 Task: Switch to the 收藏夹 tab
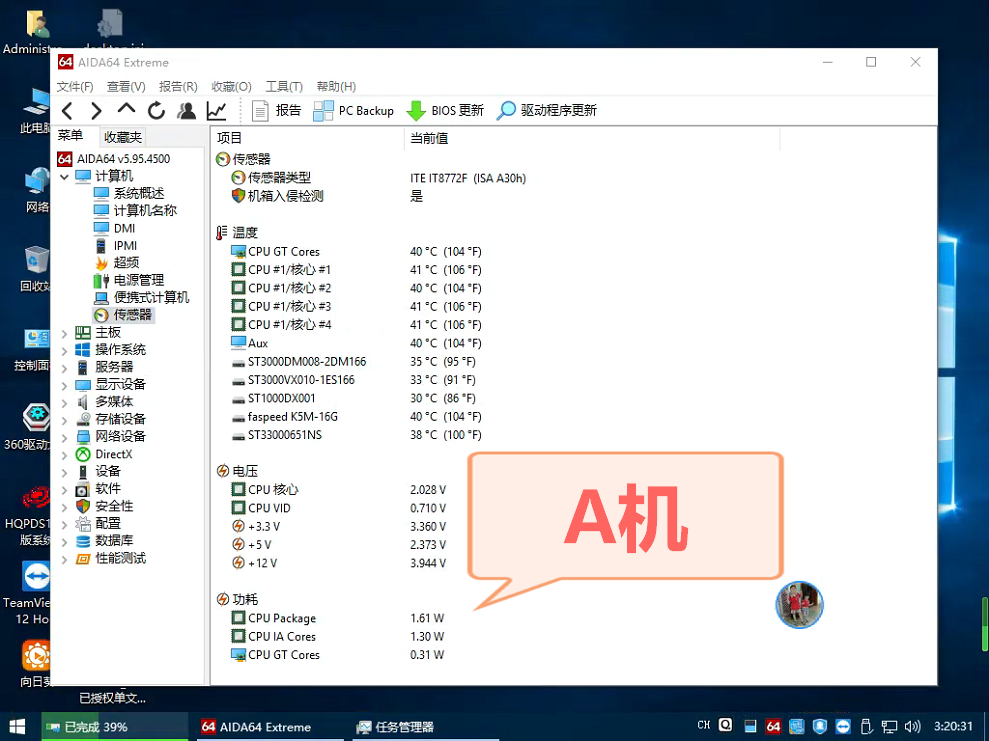pyautogui.click(x=123, y=137)
